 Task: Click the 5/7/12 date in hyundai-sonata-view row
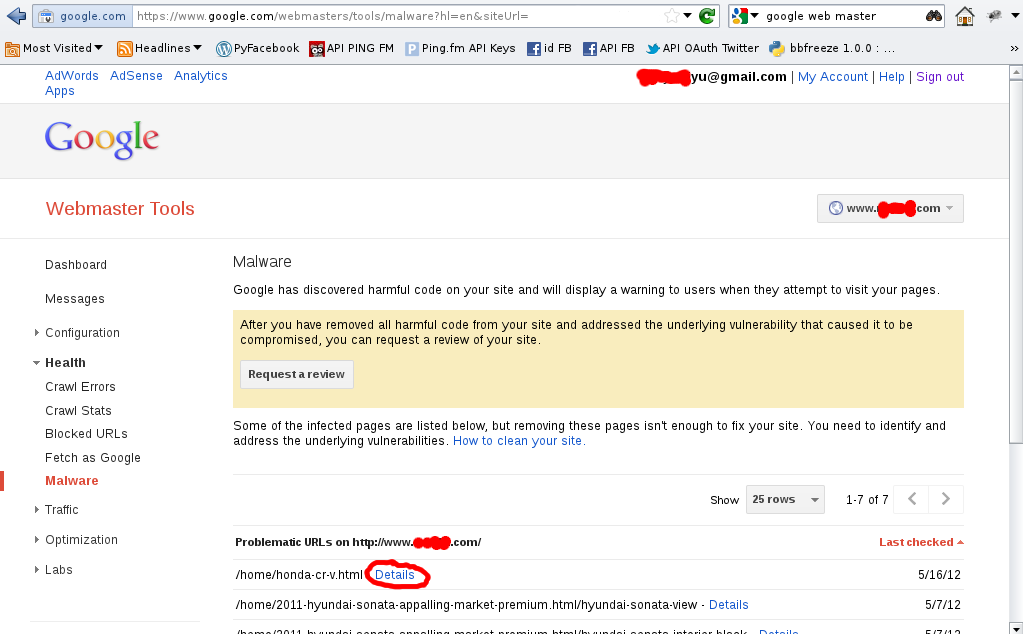point(943,605)
